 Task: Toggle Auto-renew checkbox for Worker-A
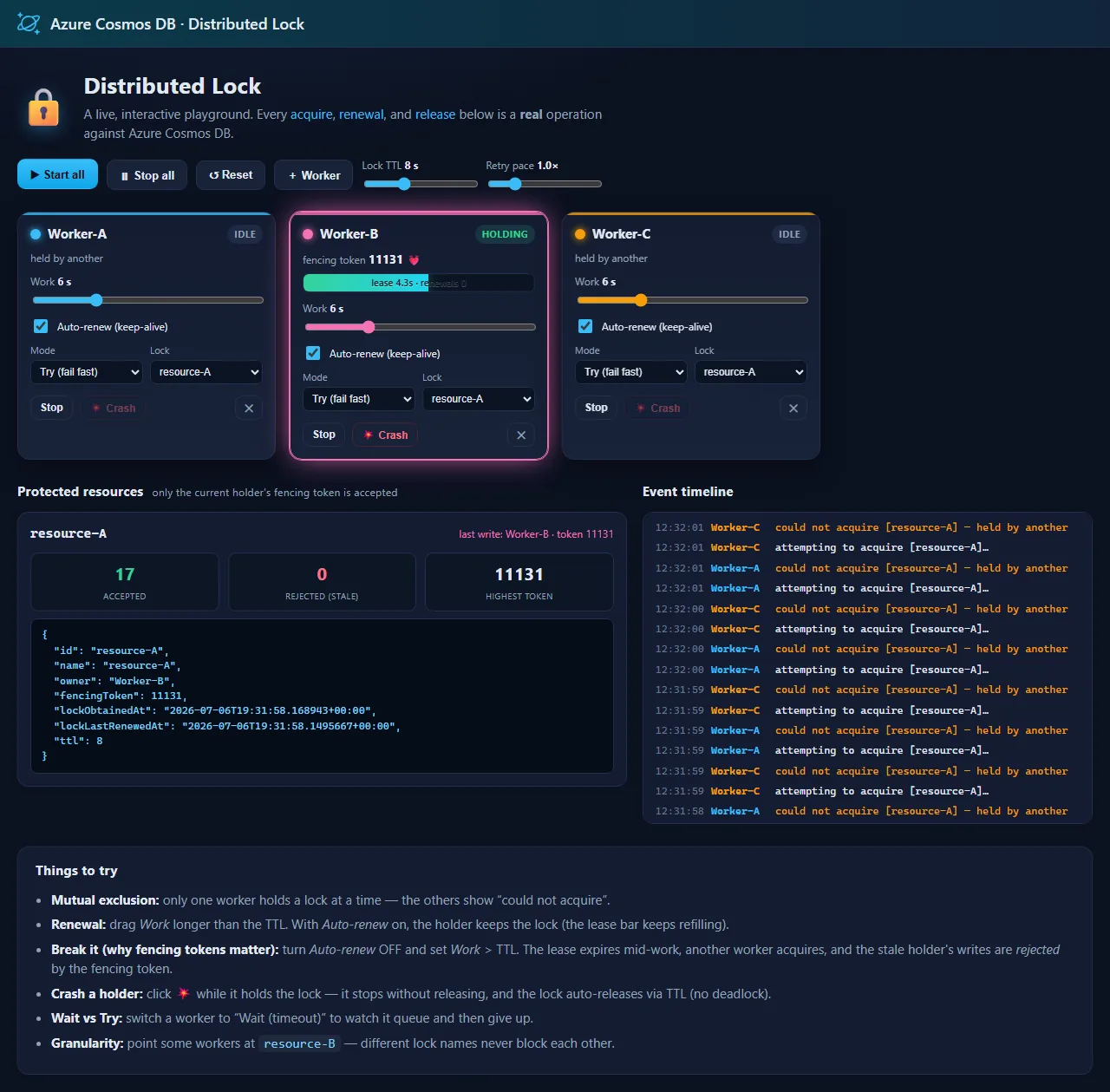41,326
